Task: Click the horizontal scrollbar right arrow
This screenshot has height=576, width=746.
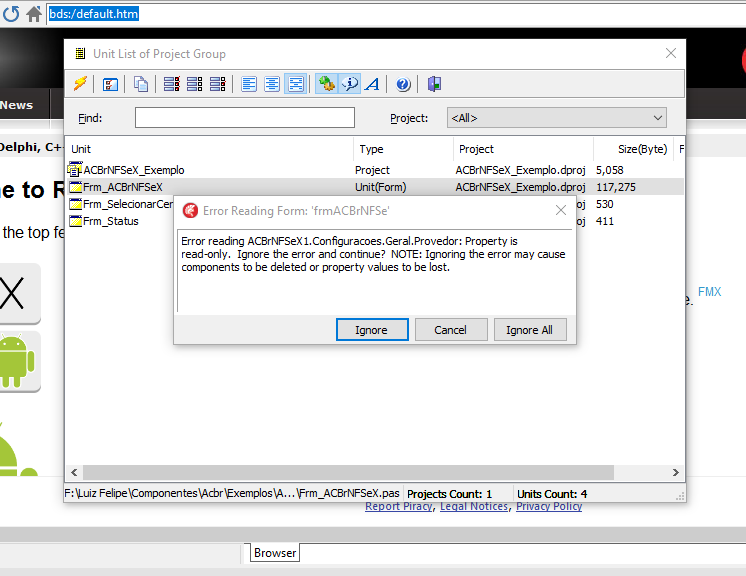Action: point(676,472)
